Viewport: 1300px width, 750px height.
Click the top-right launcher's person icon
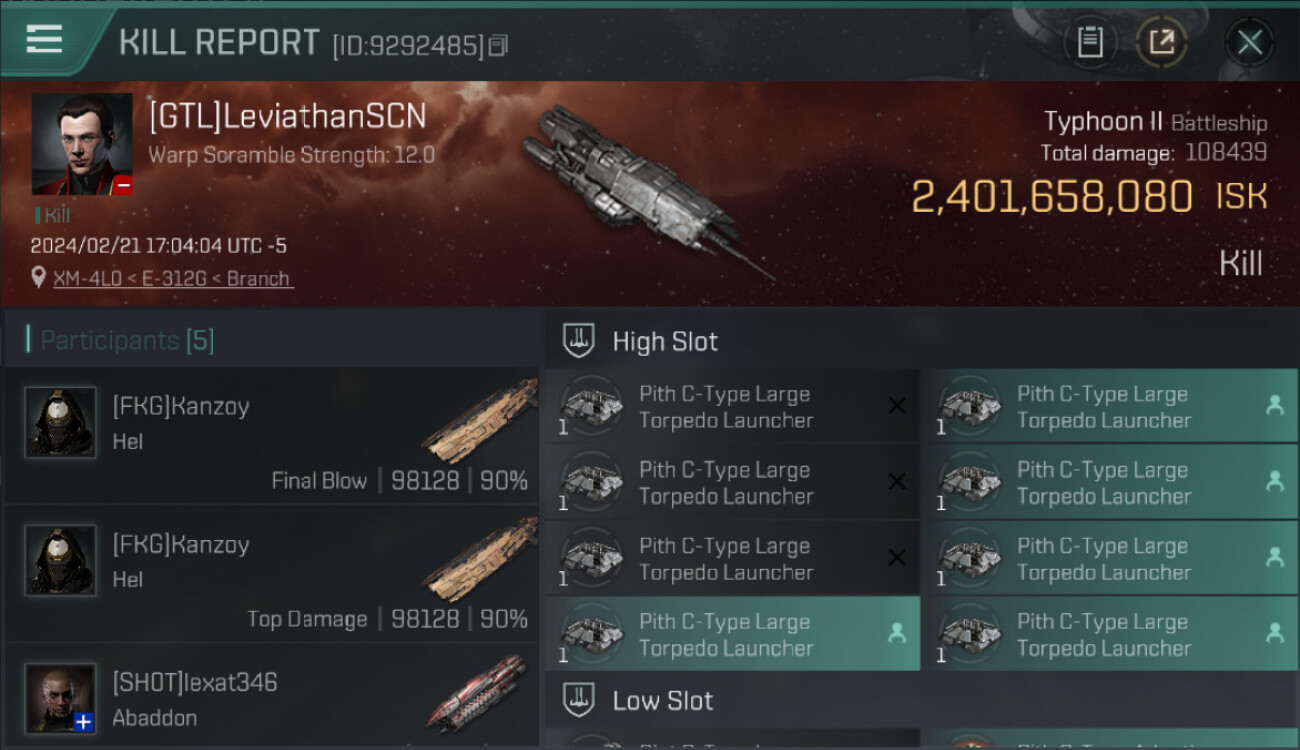pos(1275,405)
